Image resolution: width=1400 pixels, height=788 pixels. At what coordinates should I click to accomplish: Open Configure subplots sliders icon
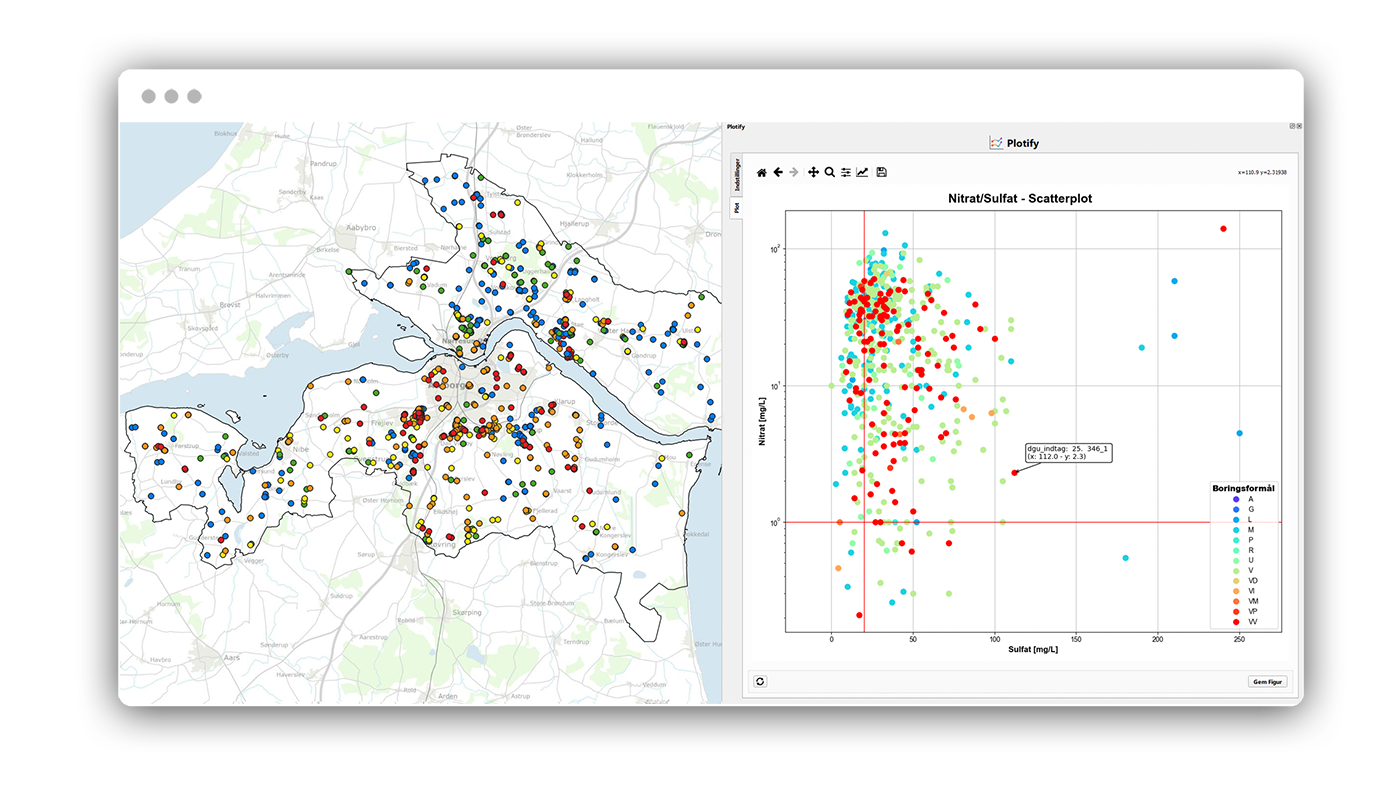click(x=846, y=173)
